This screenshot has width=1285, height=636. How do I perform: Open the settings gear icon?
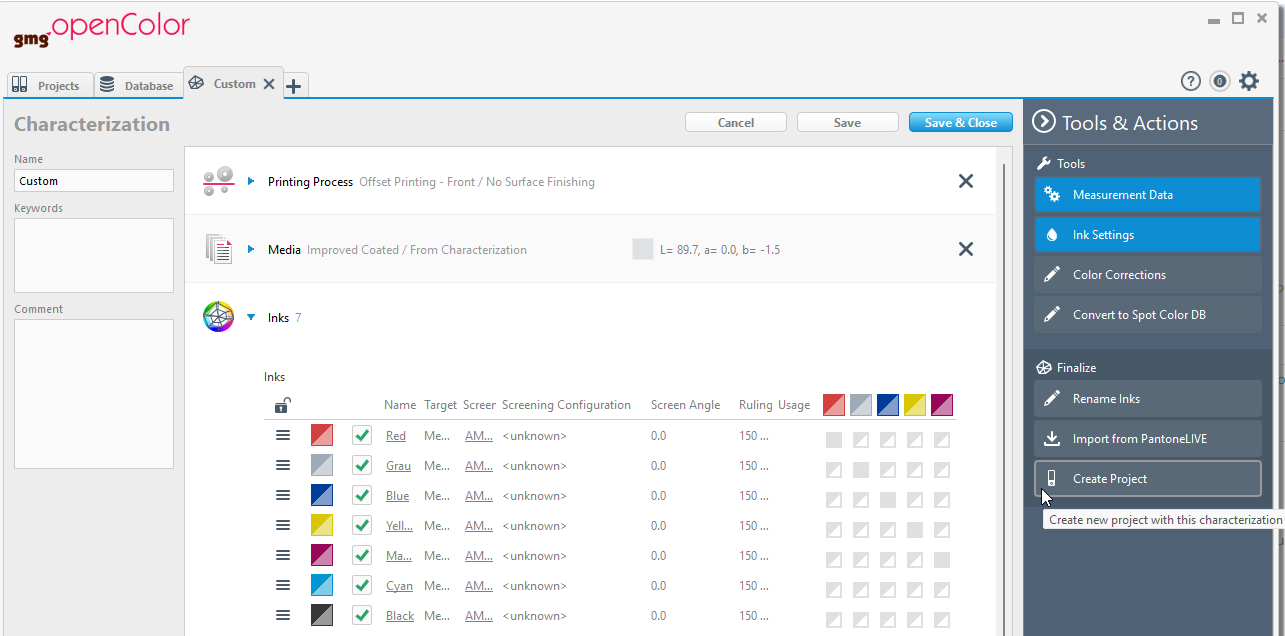(x=1248, y=81)
